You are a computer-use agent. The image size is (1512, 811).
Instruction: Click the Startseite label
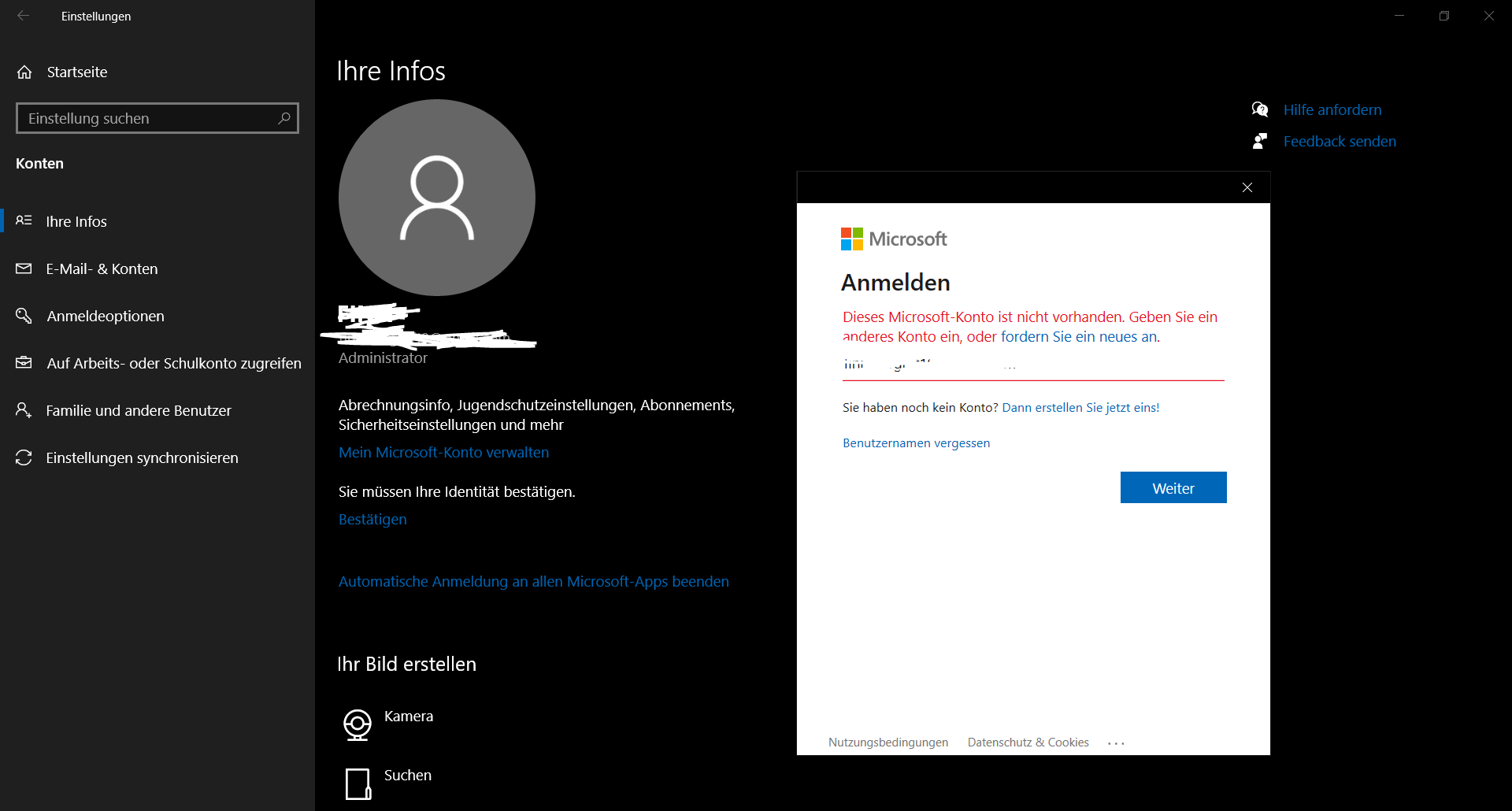77,72
